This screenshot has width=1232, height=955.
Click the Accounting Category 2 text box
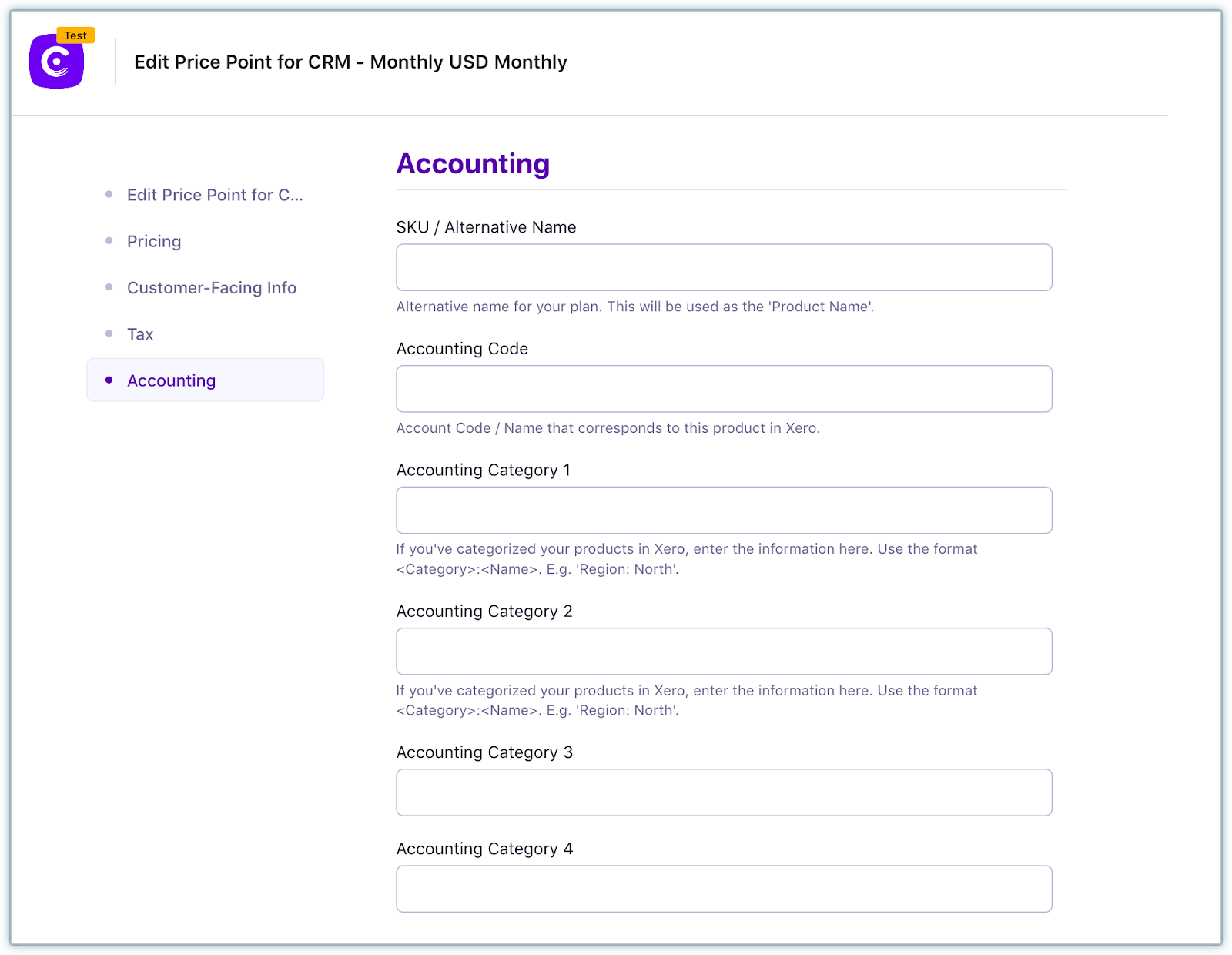(x=724, y=652)
